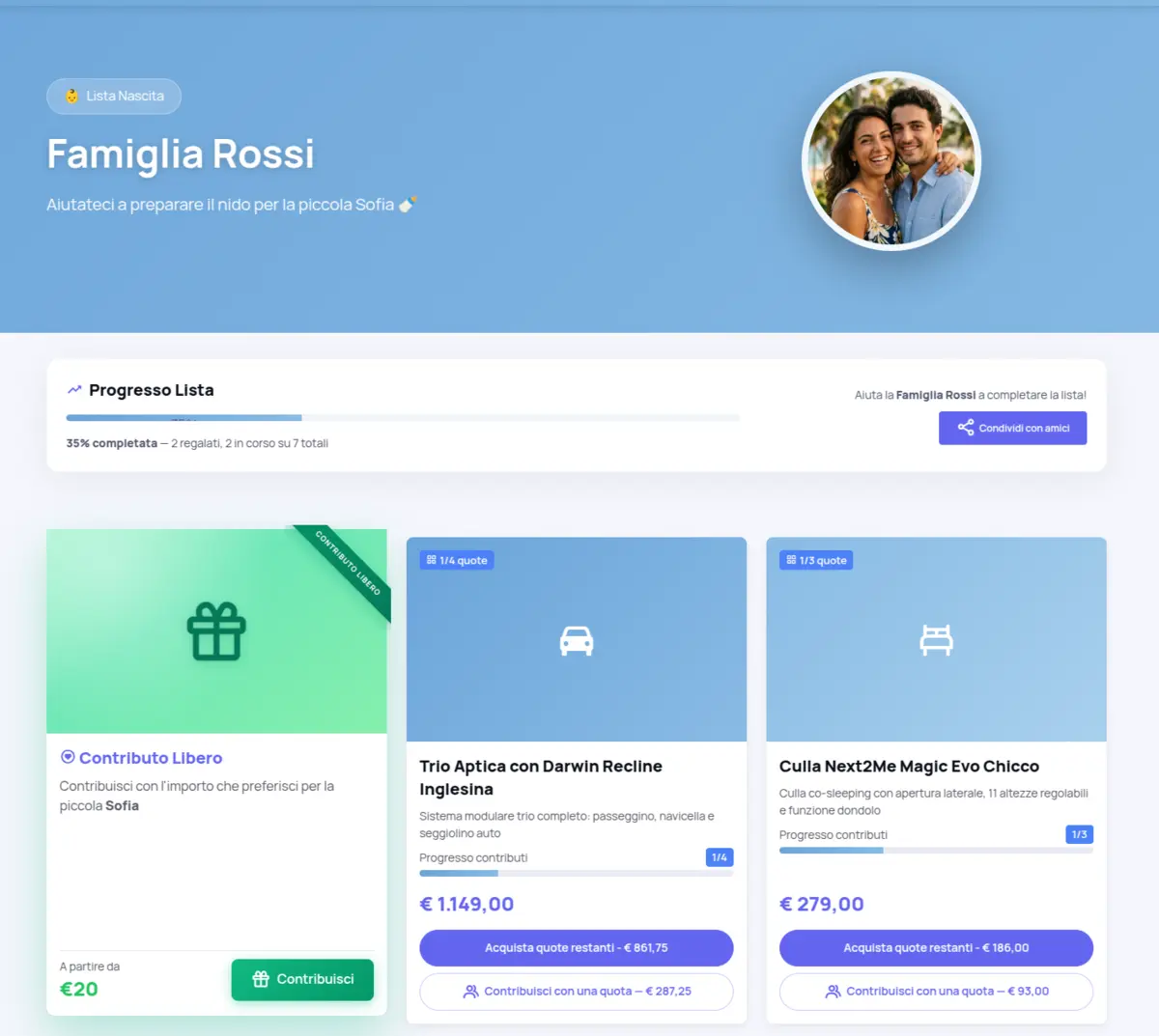This screenshot has width=1159, height=1036.
Task: Click the Famiglia Rossi heading
Action: pos(181,154)
